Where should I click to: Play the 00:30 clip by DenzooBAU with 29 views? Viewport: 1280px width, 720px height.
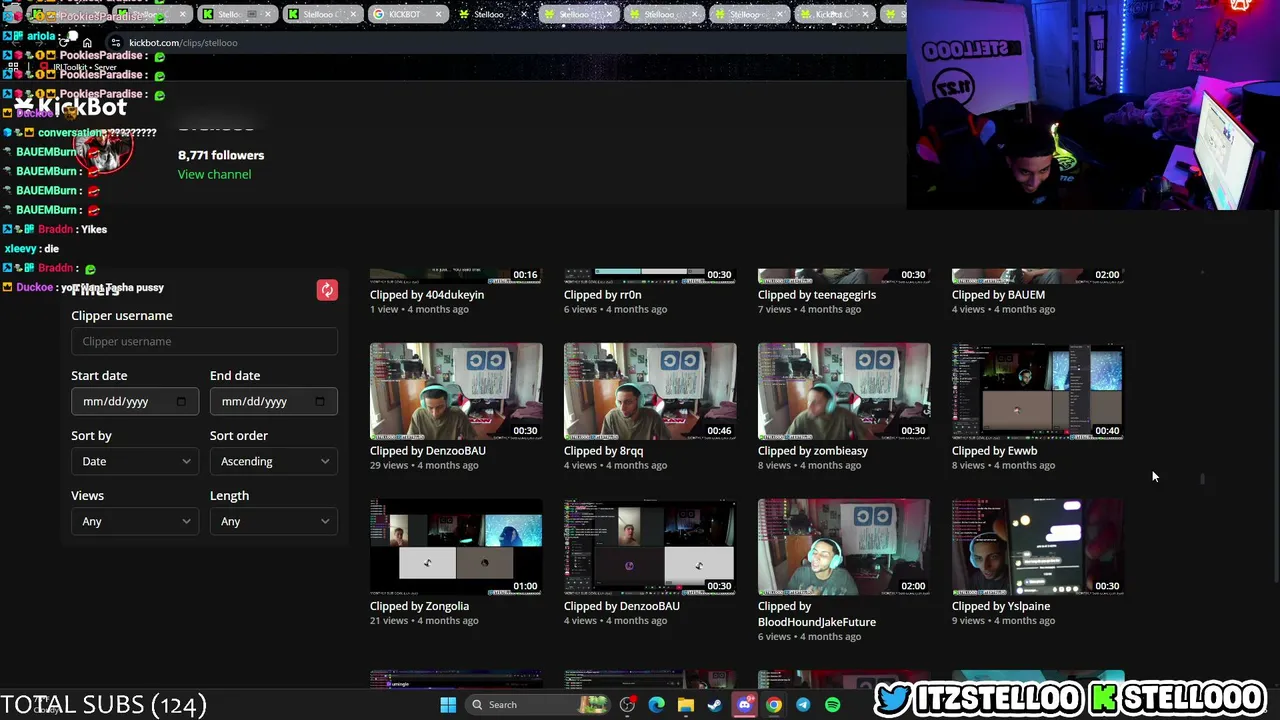[x=456, y=391]
